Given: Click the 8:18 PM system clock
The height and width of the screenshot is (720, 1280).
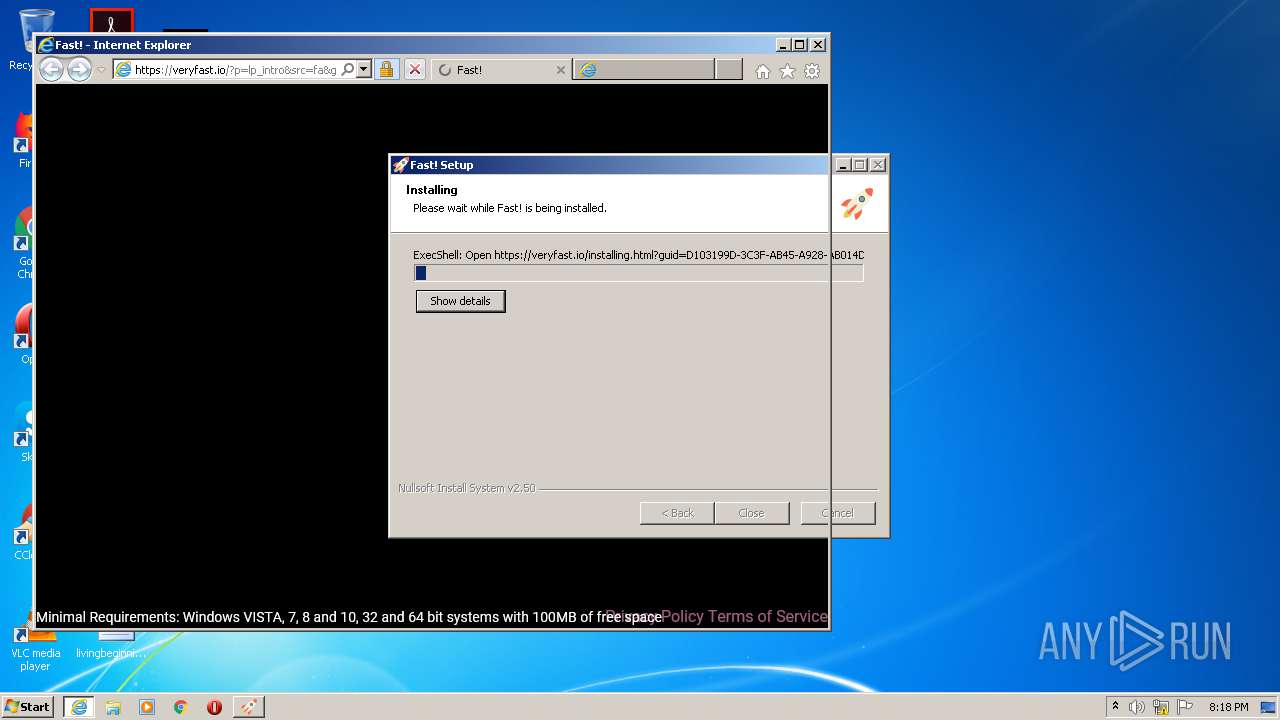Looking at the screenshot, I should [x=1228, y=707].
